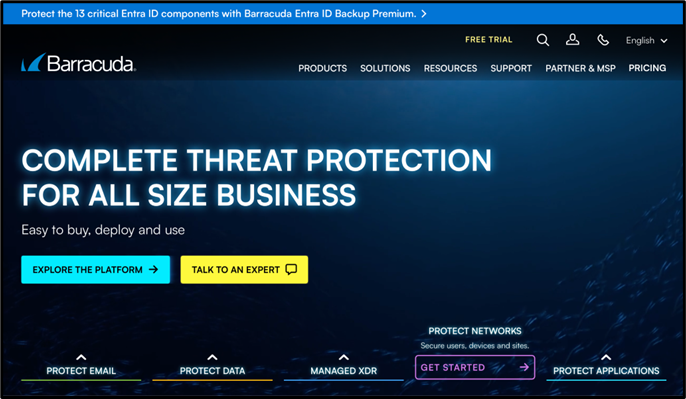Click the Entra ID Backup Premium banner text
Screen dimensions: 686x399
(219, 14)
